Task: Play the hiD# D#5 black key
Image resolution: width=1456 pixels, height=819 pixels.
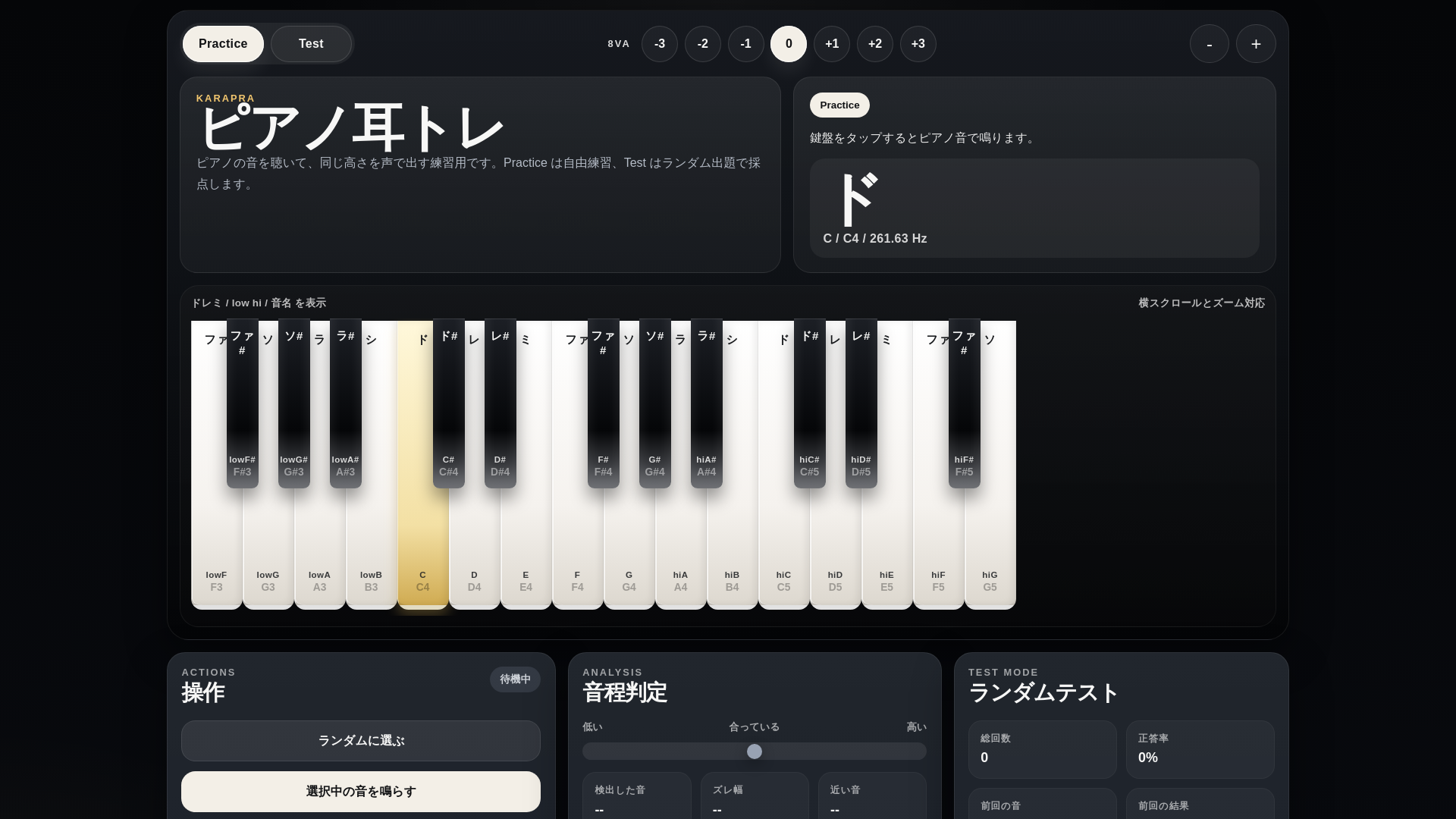Action: click(861, 403)
